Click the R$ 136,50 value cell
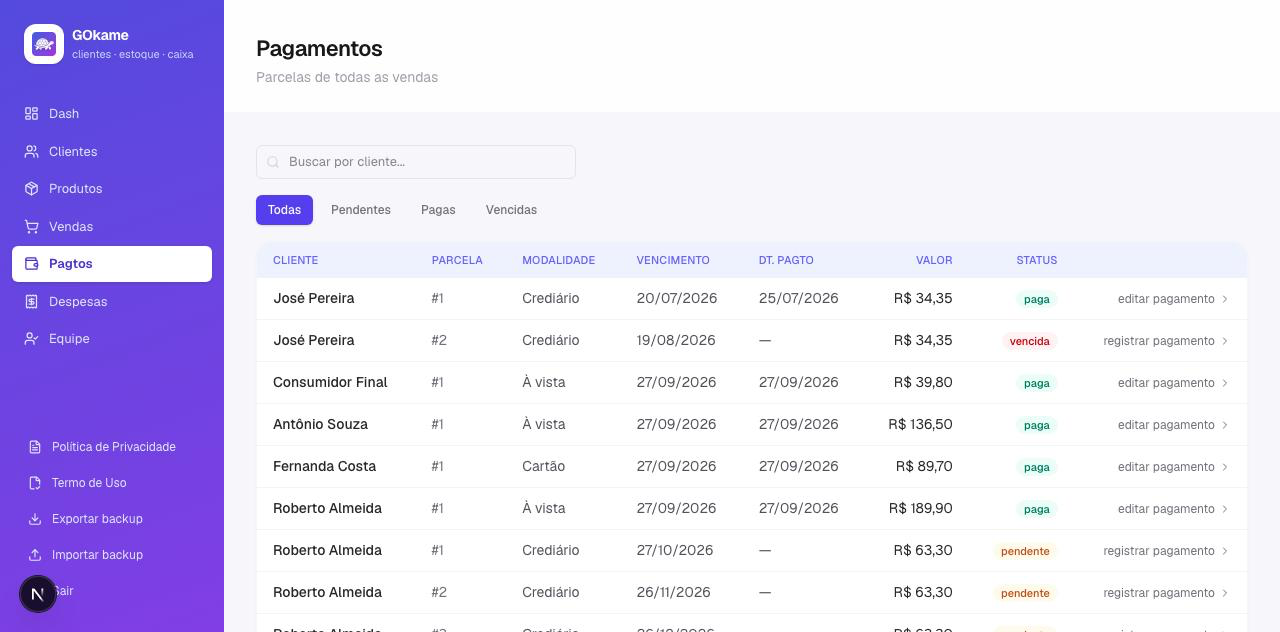 click(x=920, y=425)
